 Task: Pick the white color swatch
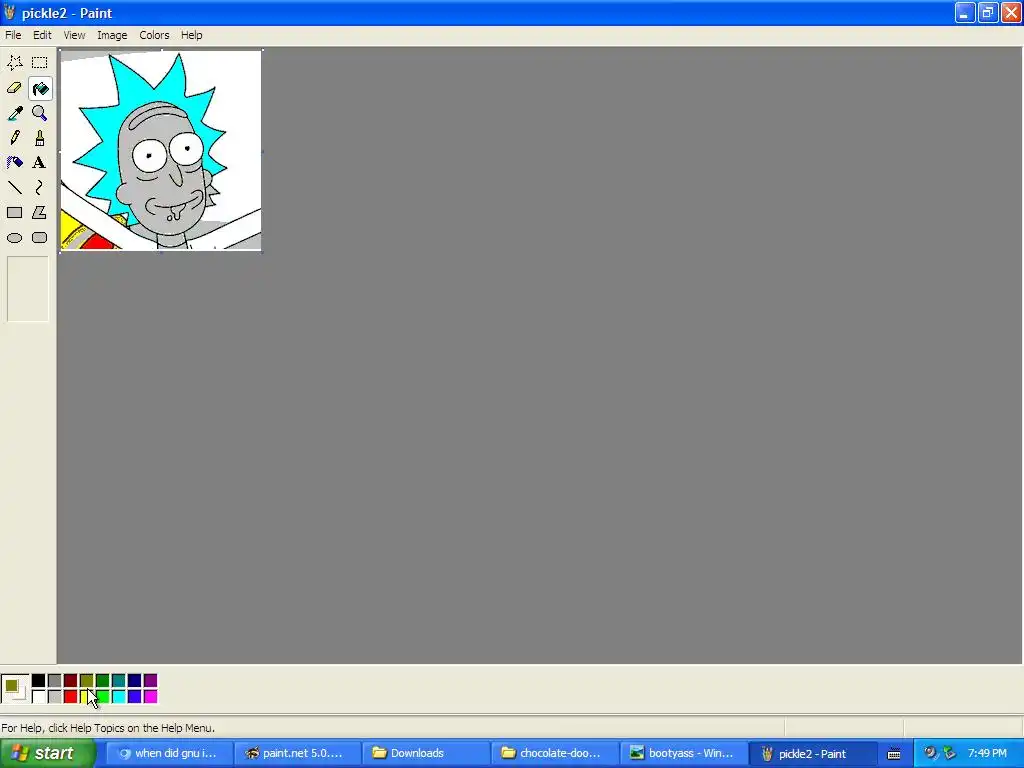coord(39,697)
